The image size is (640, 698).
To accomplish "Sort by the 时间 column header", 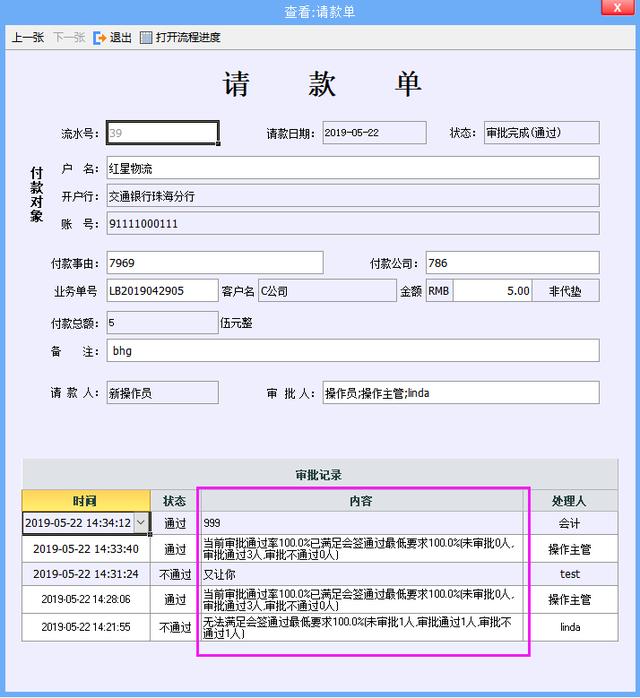I will coord(86,501).
